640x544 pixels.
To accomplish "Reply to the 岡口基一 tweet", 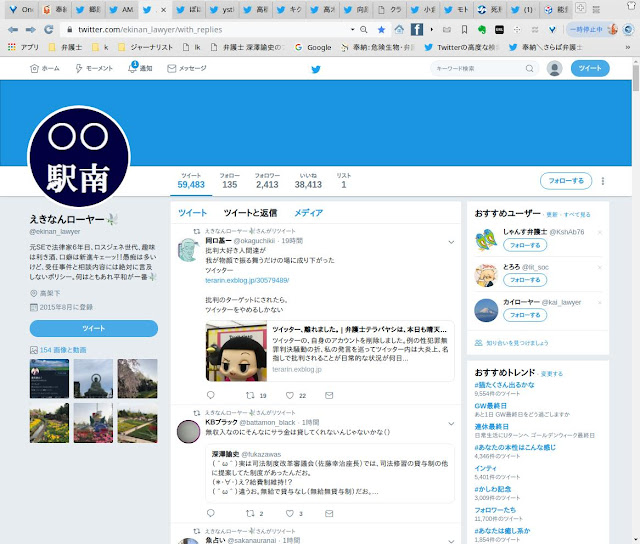I will click(211, 395).
